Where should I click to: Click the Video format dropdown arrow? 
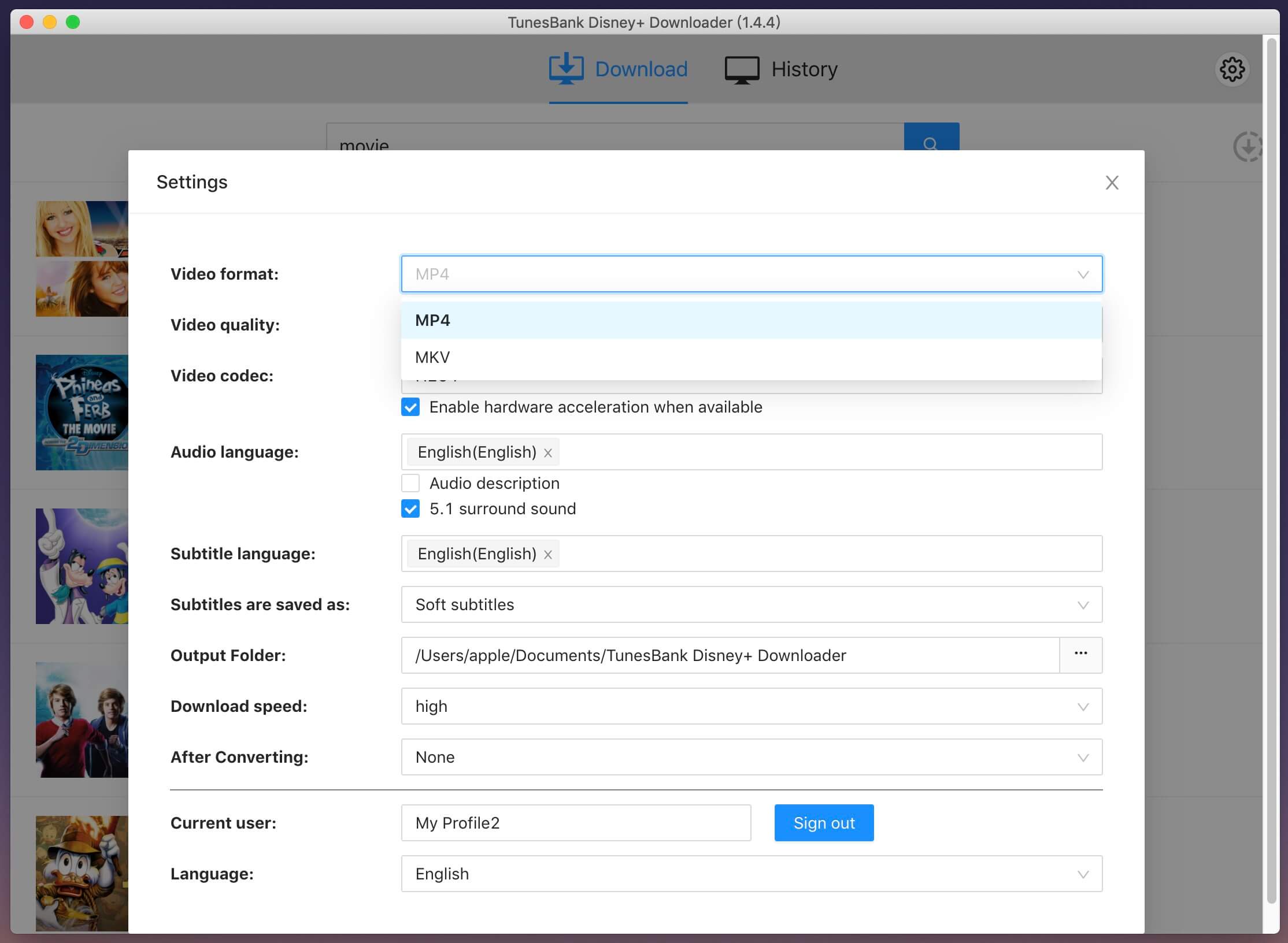point(1083,274)
